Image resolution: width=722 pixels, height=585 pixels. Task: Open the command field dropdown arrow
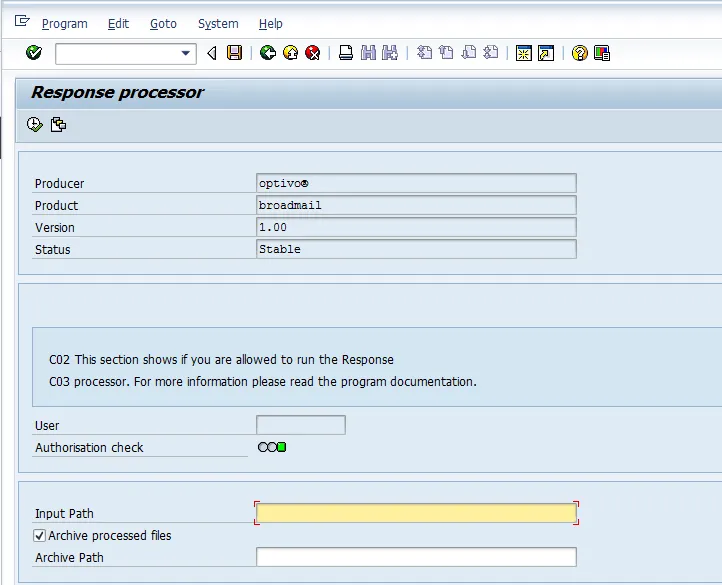pyautogui.click(x=186, y=53)
